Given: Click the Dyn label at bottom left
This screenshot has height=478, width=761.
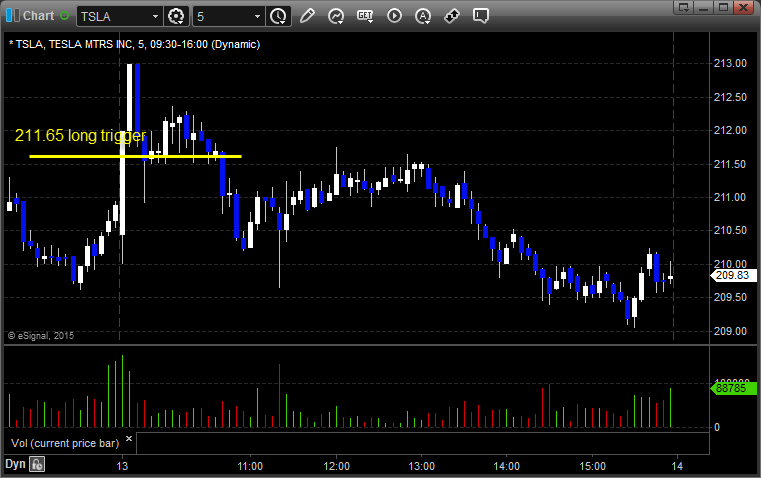Looking at the screenshot, I should pos(15,464).
